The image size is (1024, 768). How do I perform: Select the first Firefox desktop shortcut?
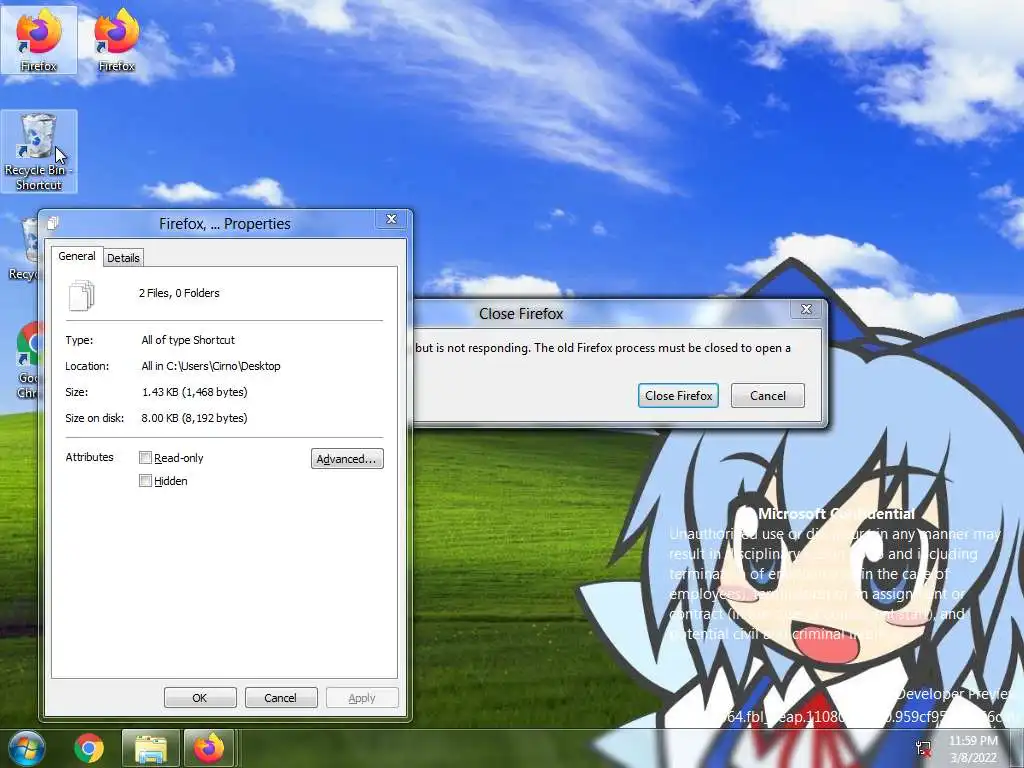(39, 40)
